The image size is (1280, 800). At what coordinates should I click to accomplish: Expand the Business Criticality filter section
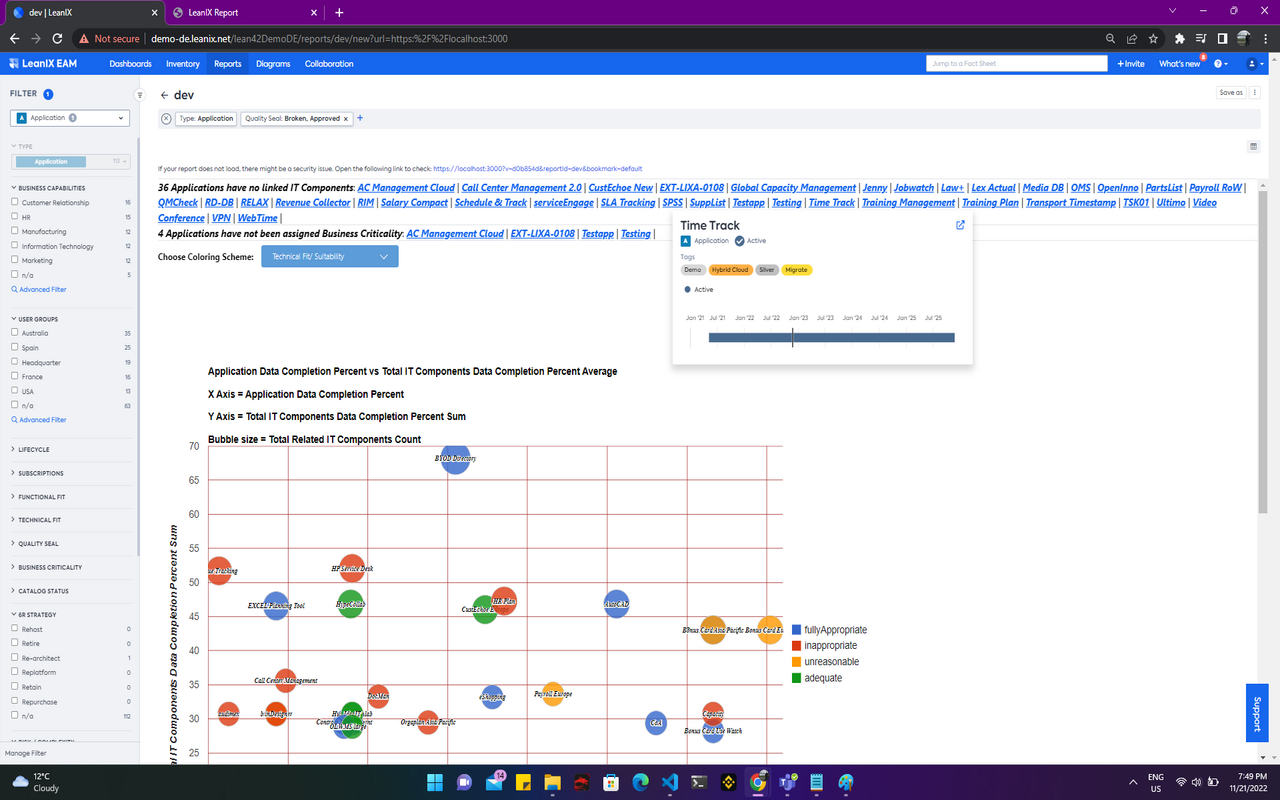47,567
